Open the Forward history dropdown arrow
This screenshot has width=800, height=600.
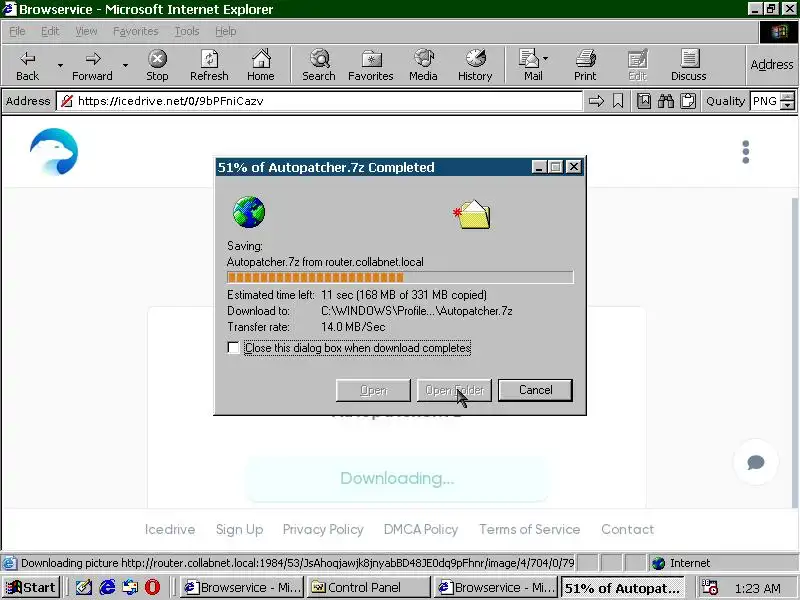point(125,65)
